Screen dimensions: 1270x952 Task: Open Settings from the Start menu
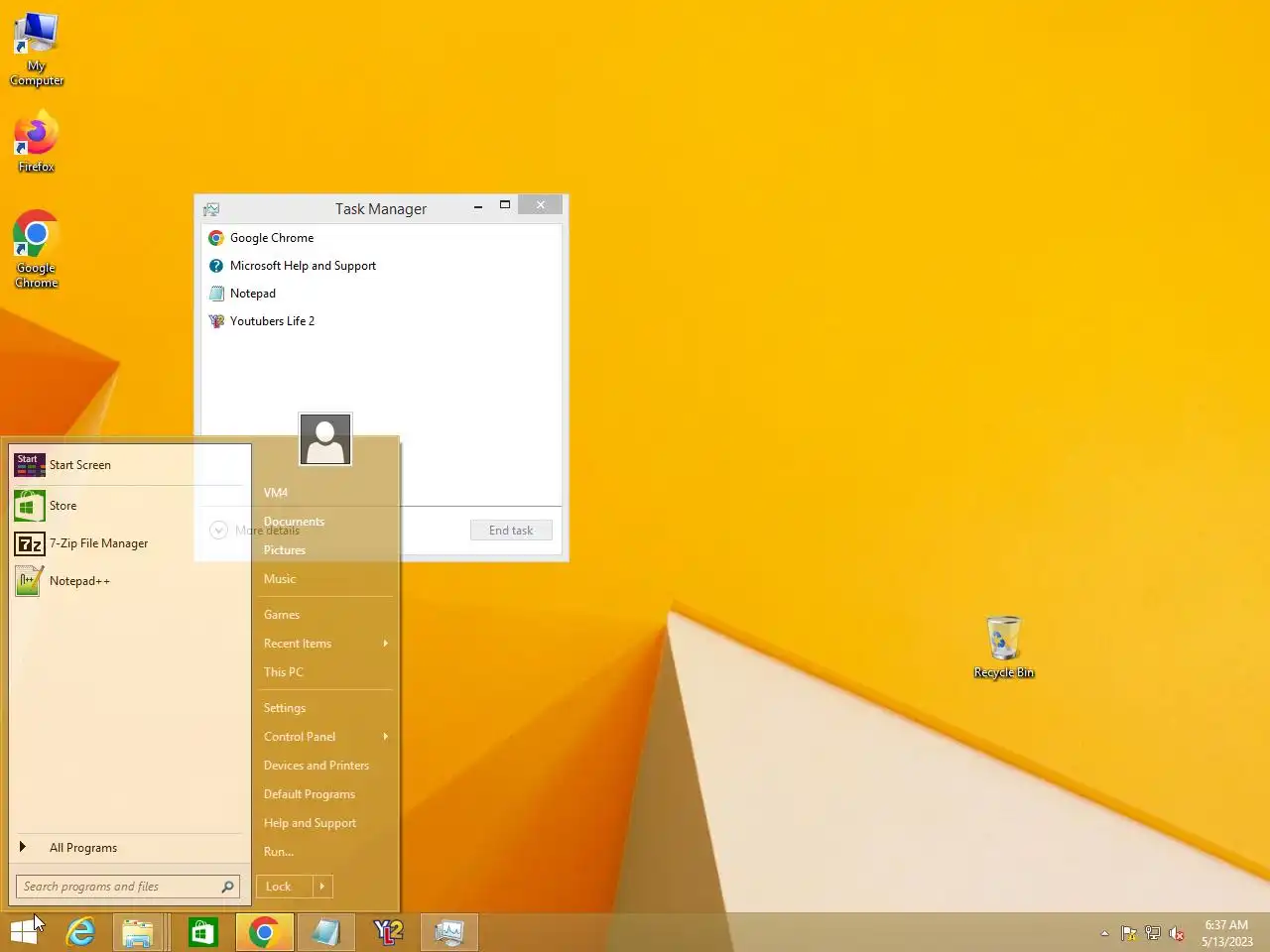(285, 708)
